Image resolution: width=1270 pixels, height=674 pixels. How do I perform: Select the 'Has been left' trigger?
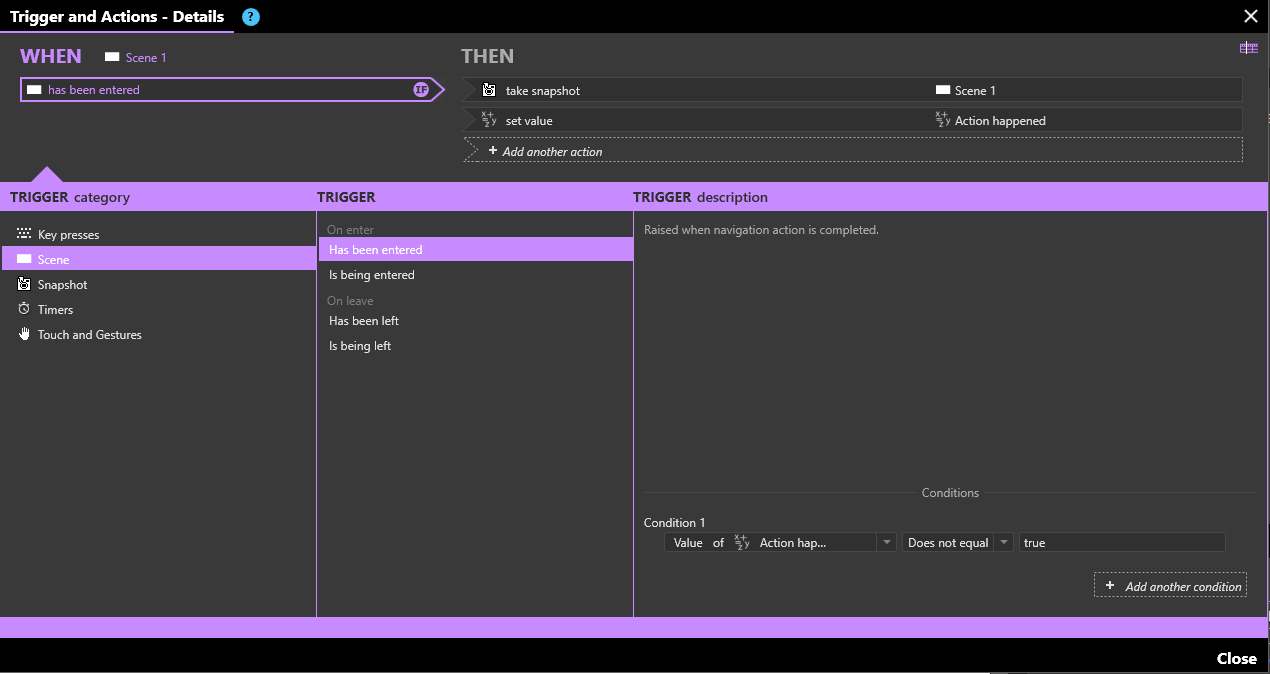click(364, 321)
